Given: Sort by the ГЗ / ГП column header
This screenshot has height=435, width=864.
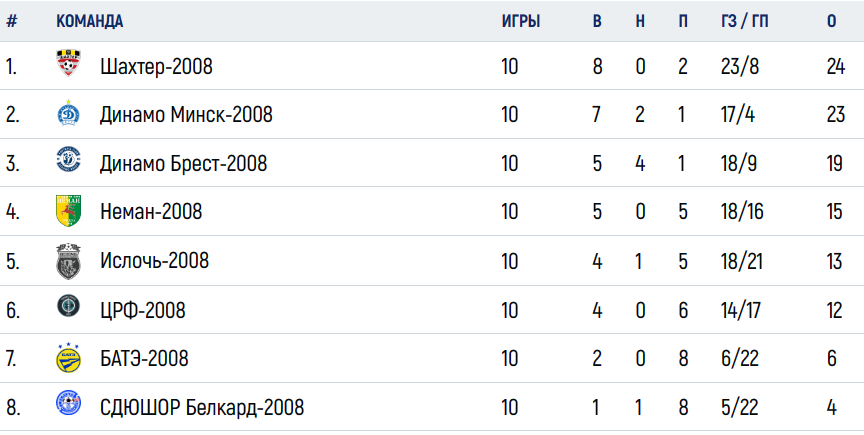Looking at the screenshot, I should (744, 21).
